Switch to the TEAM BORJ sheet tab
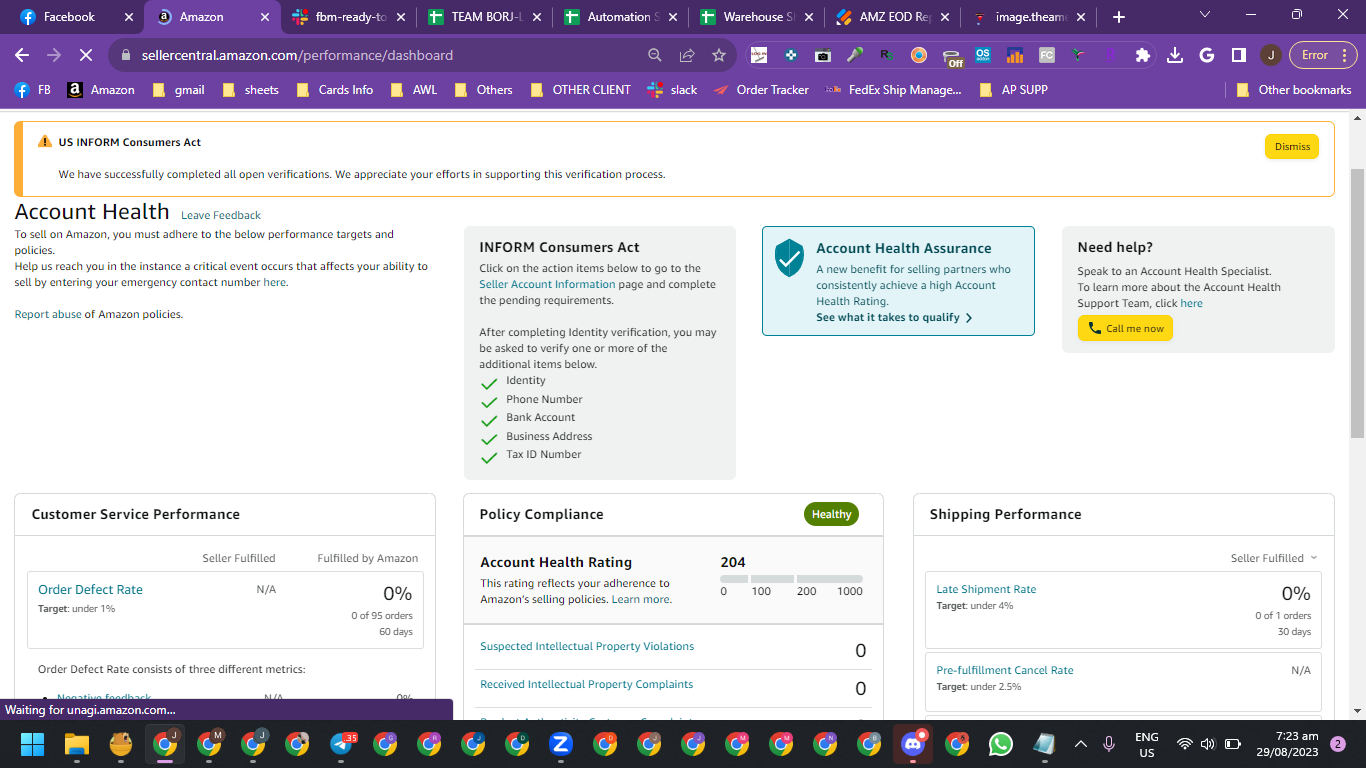 484,17
